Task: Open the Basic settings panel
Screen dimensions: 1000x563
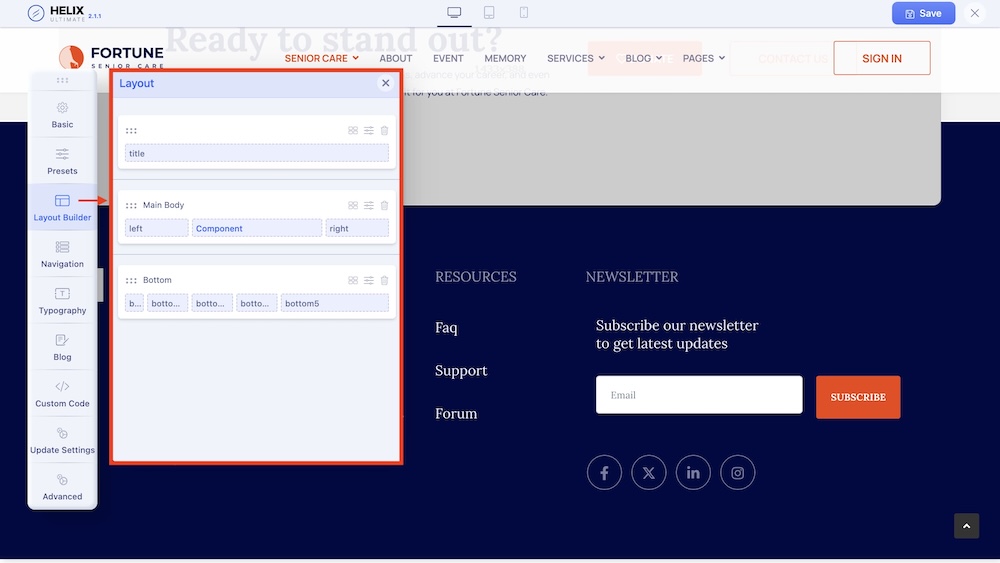Action: click(62, 115)
